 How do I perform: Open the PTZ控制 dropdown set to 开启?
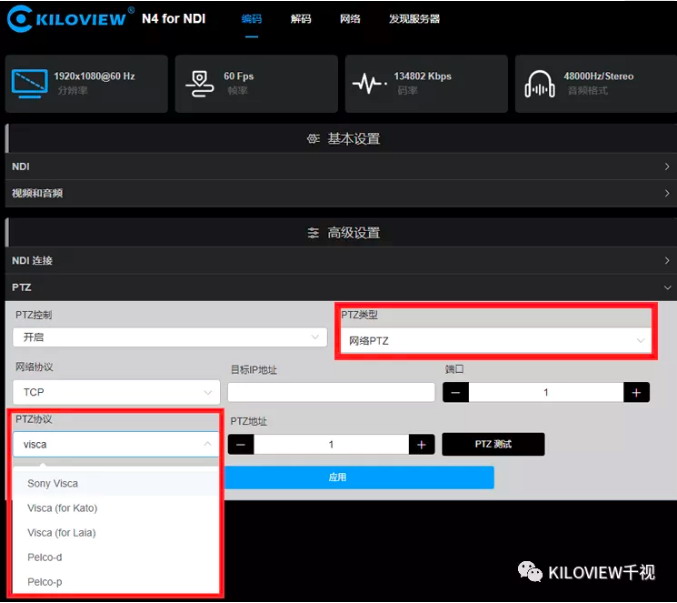coord(169,338)
